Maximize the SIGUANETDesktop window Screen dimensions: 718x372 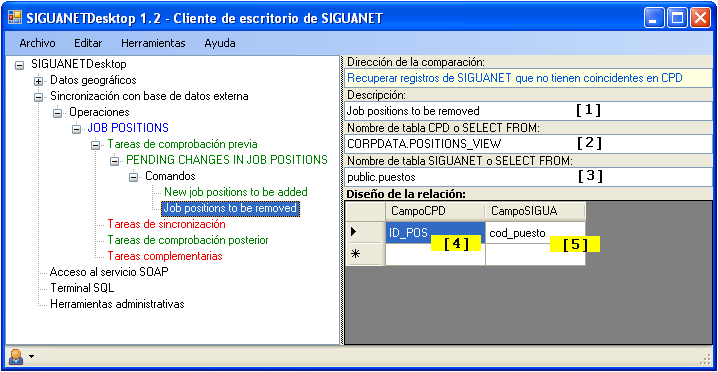pyautogui.click(x=677, y=19)
